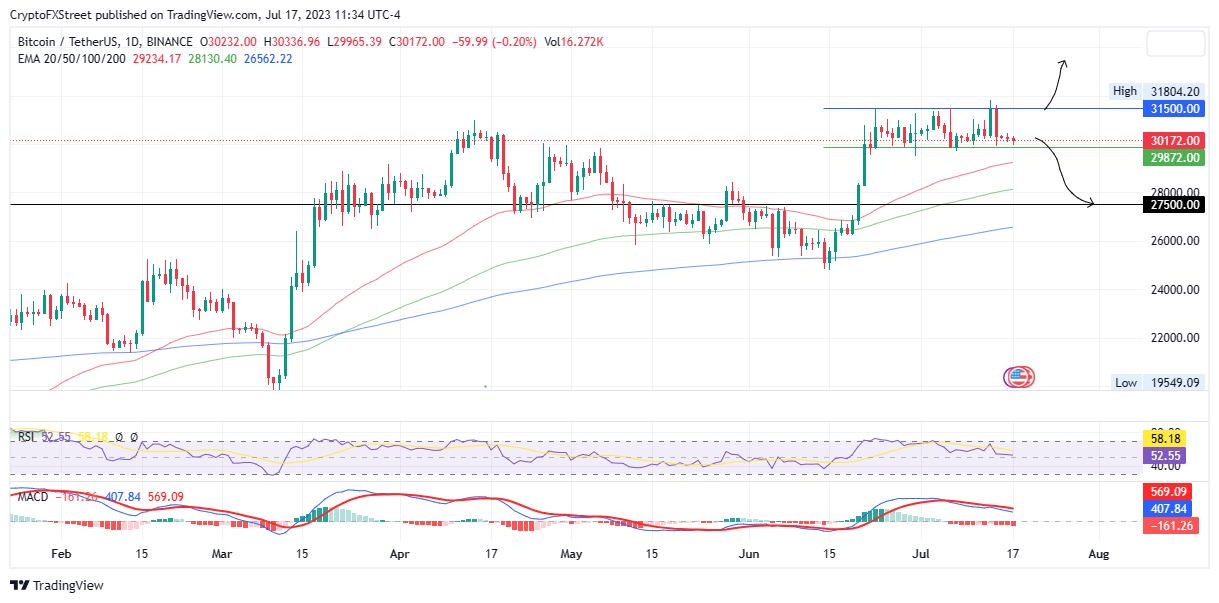Click the RSI indicator legend label

point(28,437)
